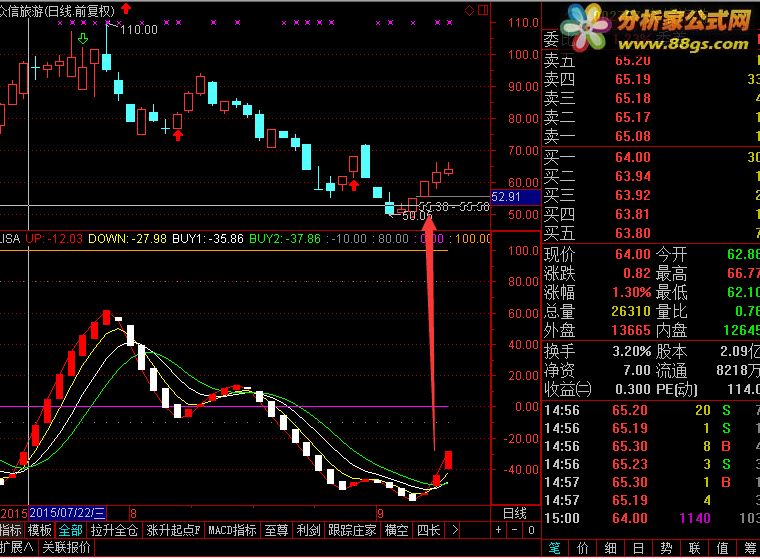
Task: Click the stock title 众信旅游(日线.前复权)
Action: pyautogui.click(x=57, y=11)
